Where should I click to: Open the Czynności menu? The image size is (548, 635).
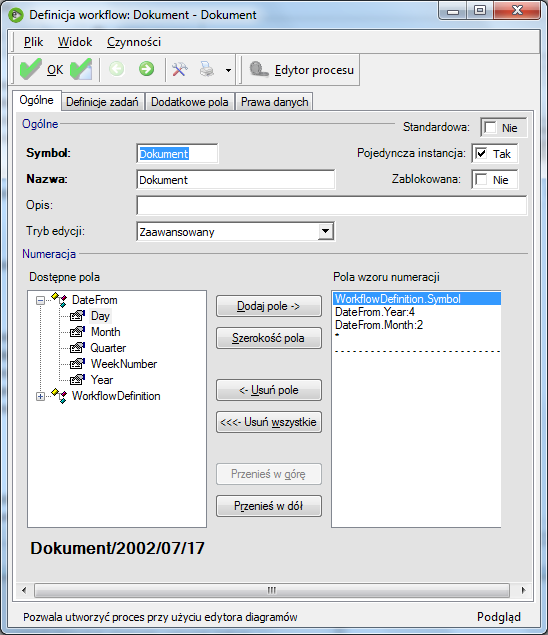(134, 42)
